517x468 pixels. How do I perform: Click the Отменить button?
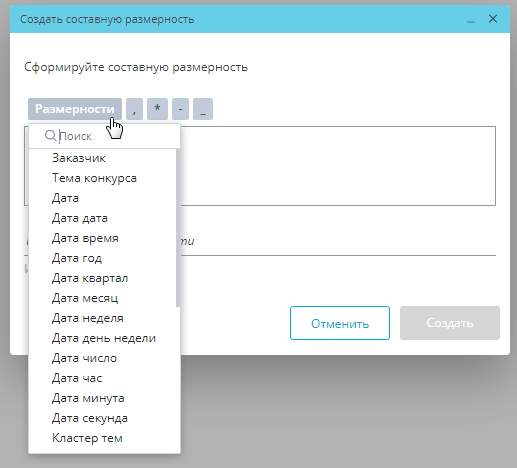(340, 323)
